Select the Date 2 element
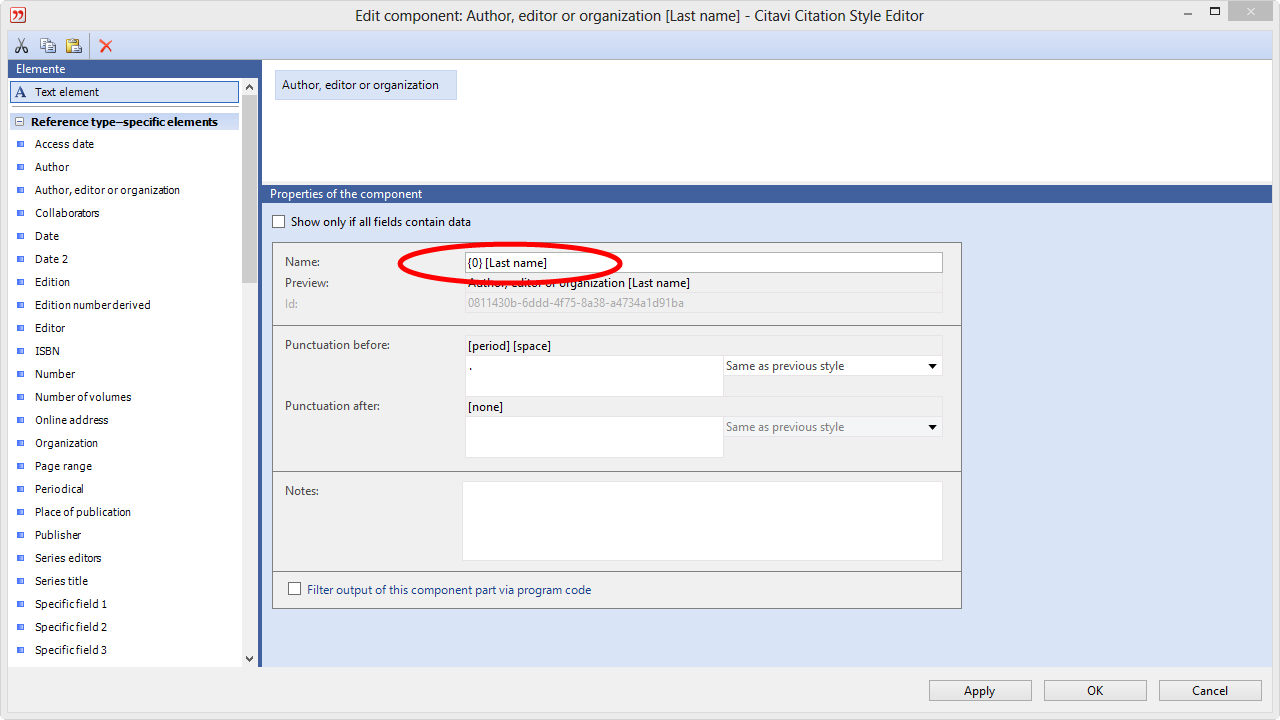 pyautogui.click(x=52, y=259)
